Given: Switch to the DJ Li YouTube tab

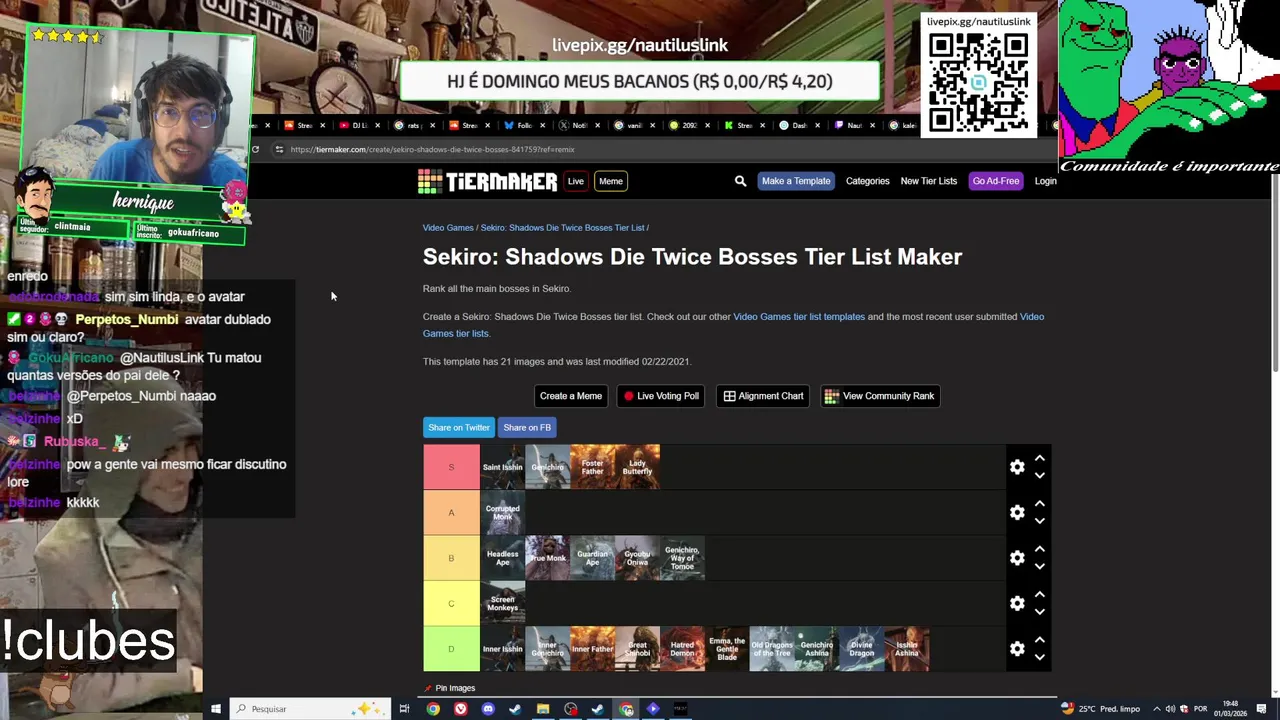Looking at the screenshot, I should coord(358,125).
